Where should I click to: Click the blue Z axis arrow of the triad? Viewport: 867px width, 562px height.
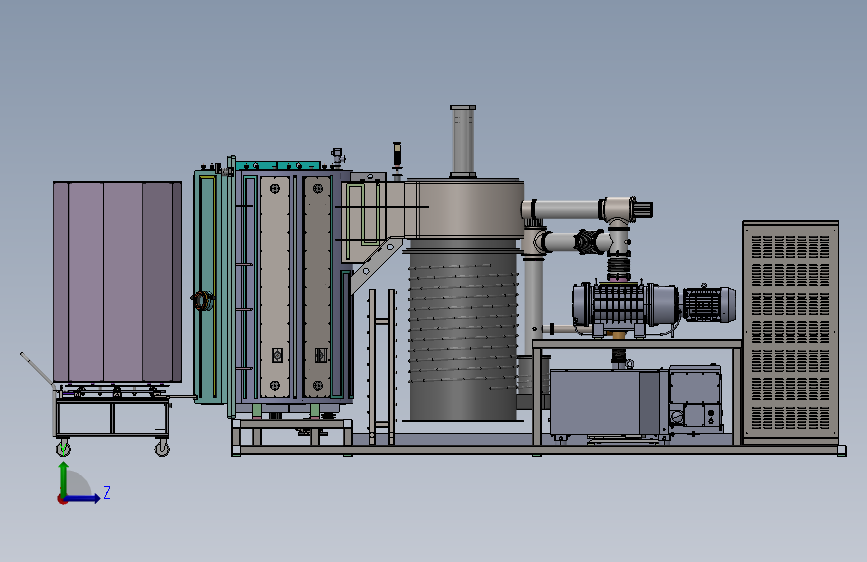click(x=83, y=498)
